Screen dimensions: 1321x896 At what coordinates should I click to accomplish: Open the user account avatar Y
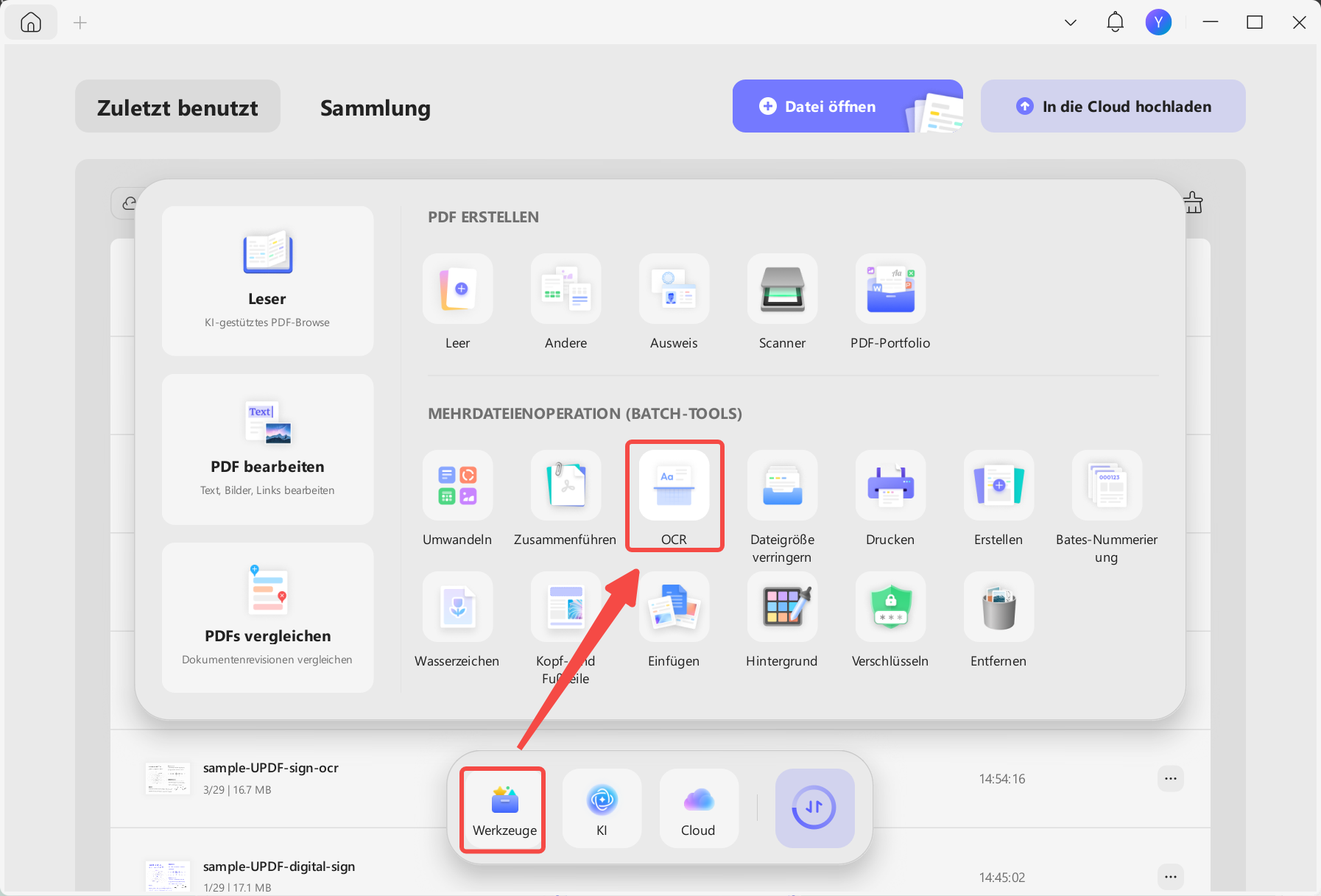tap(1158, 22)
